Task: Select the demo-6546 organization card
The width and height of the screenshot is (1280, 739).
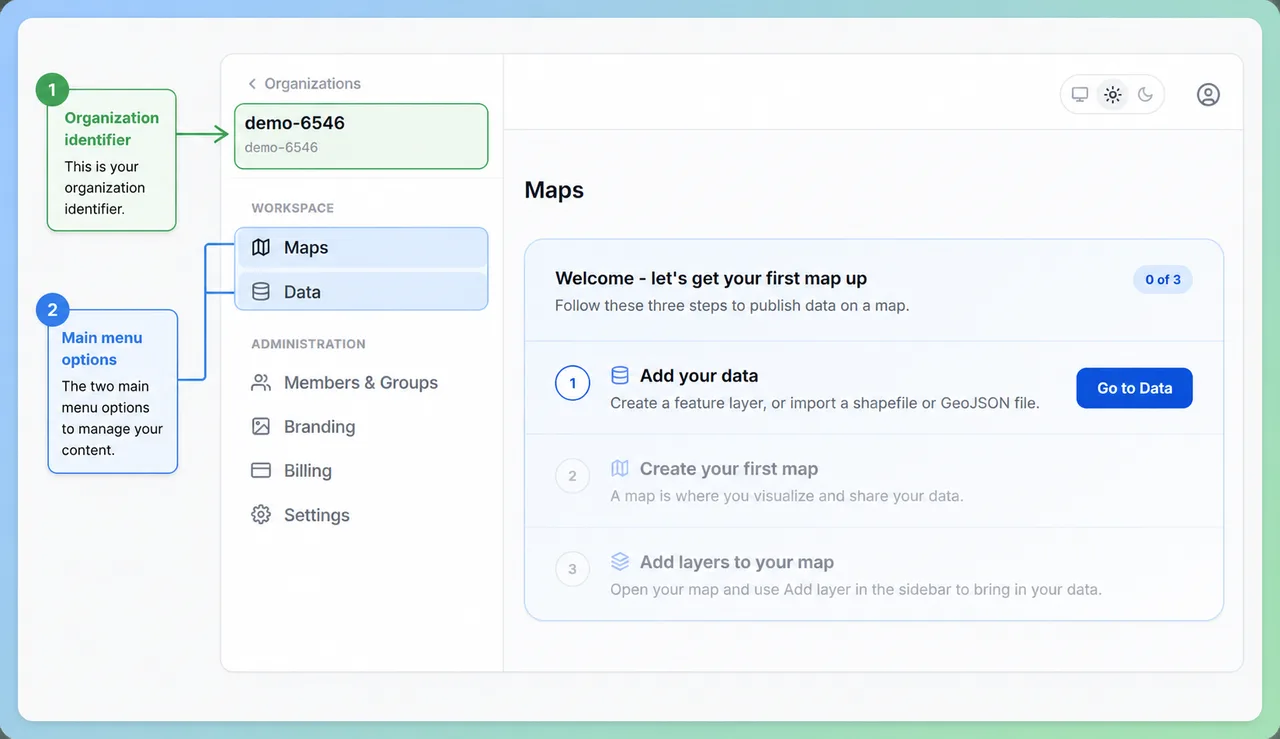Action: coord(361,136)
